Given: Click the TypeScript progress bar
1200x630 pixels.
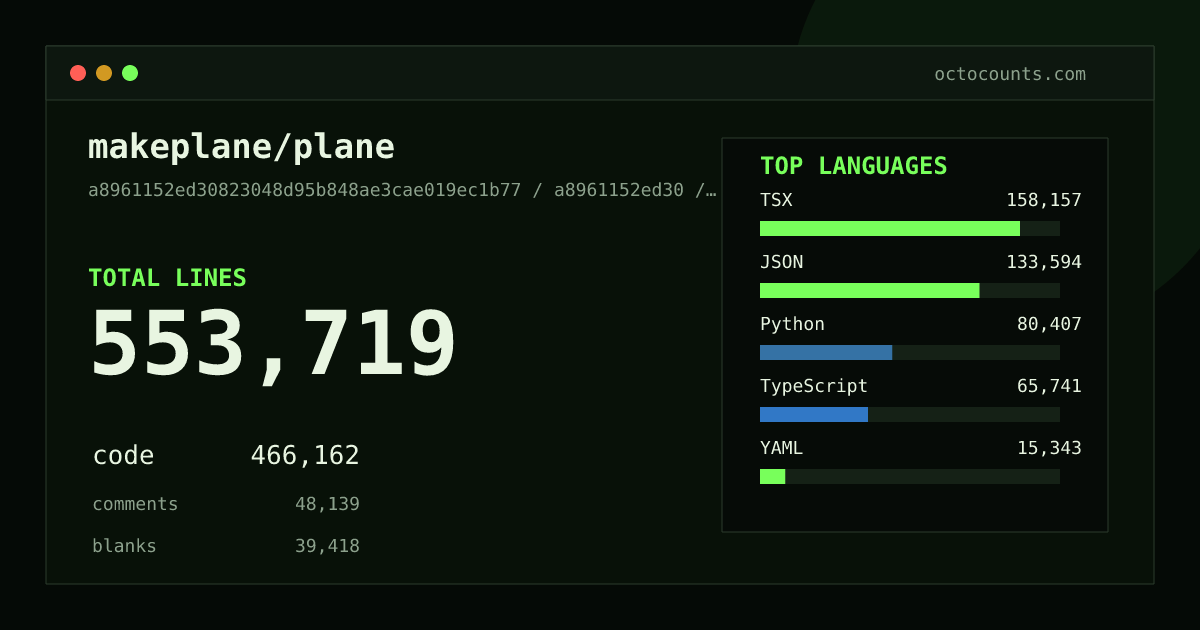Looking at the screenshot, I should [910, 414].
